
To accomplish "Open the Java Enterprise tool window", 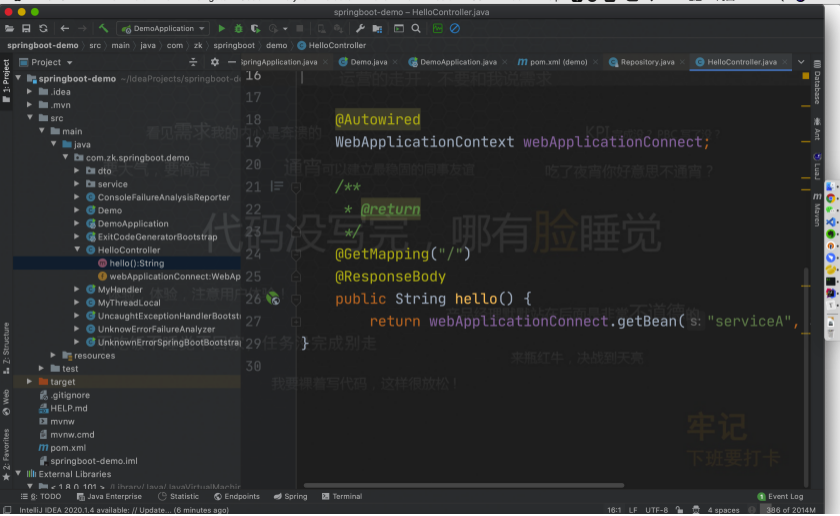I will 109,497.
